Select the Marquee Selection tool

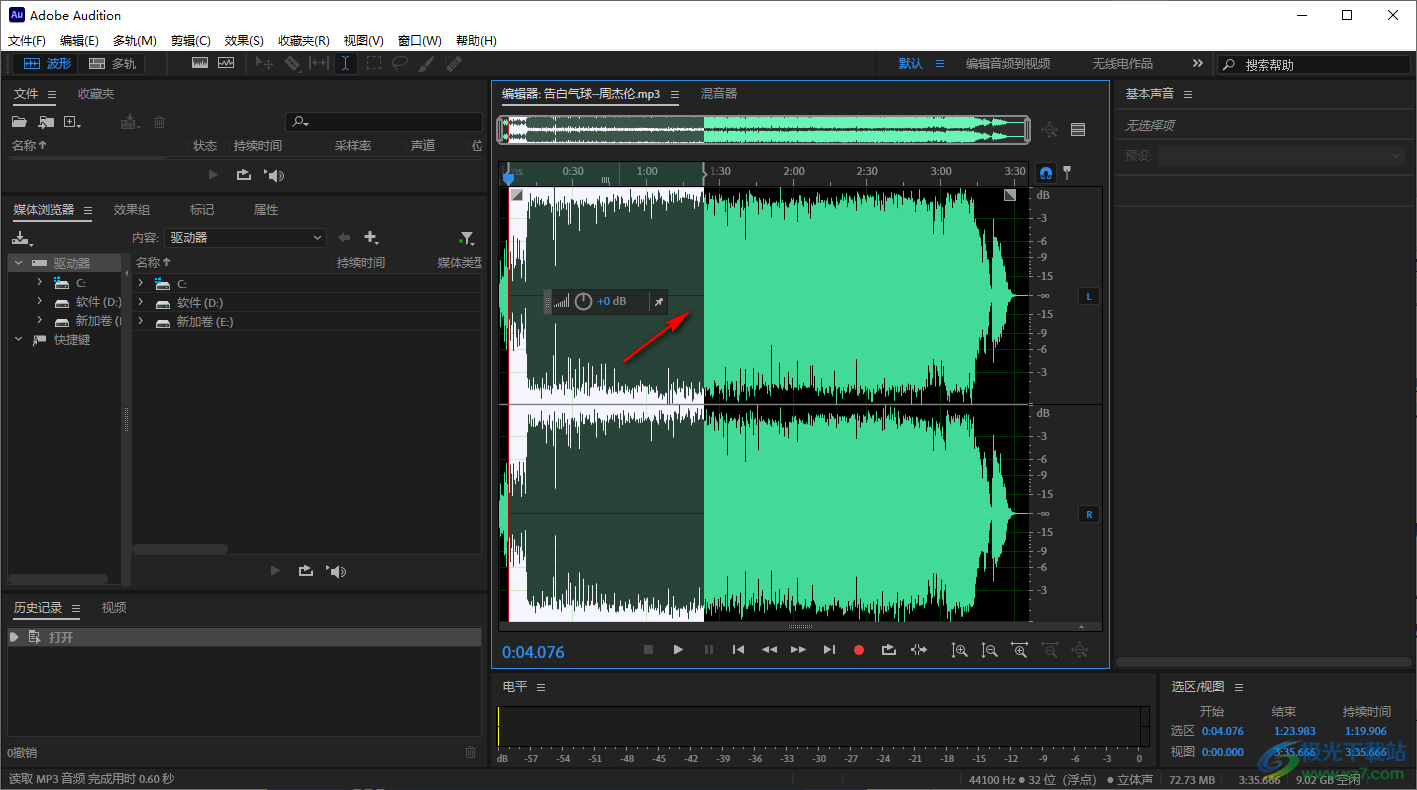(373, 63)
